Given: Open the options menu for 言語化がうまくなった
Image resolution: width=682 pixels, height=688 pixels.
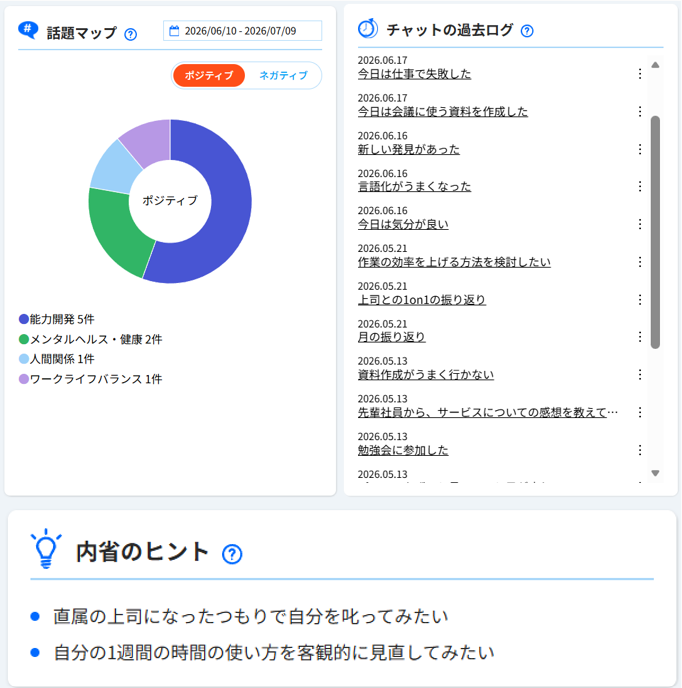Looking at the screenshot, I should click(x=640, y=186).
